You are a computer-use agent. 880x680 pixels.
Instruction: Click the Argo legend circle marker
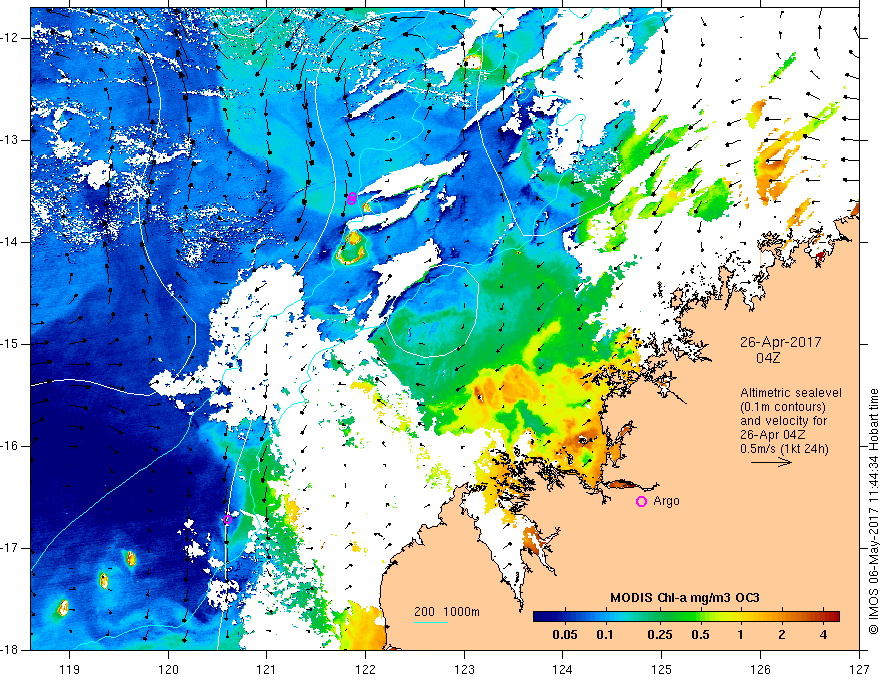tap(641, 501)
